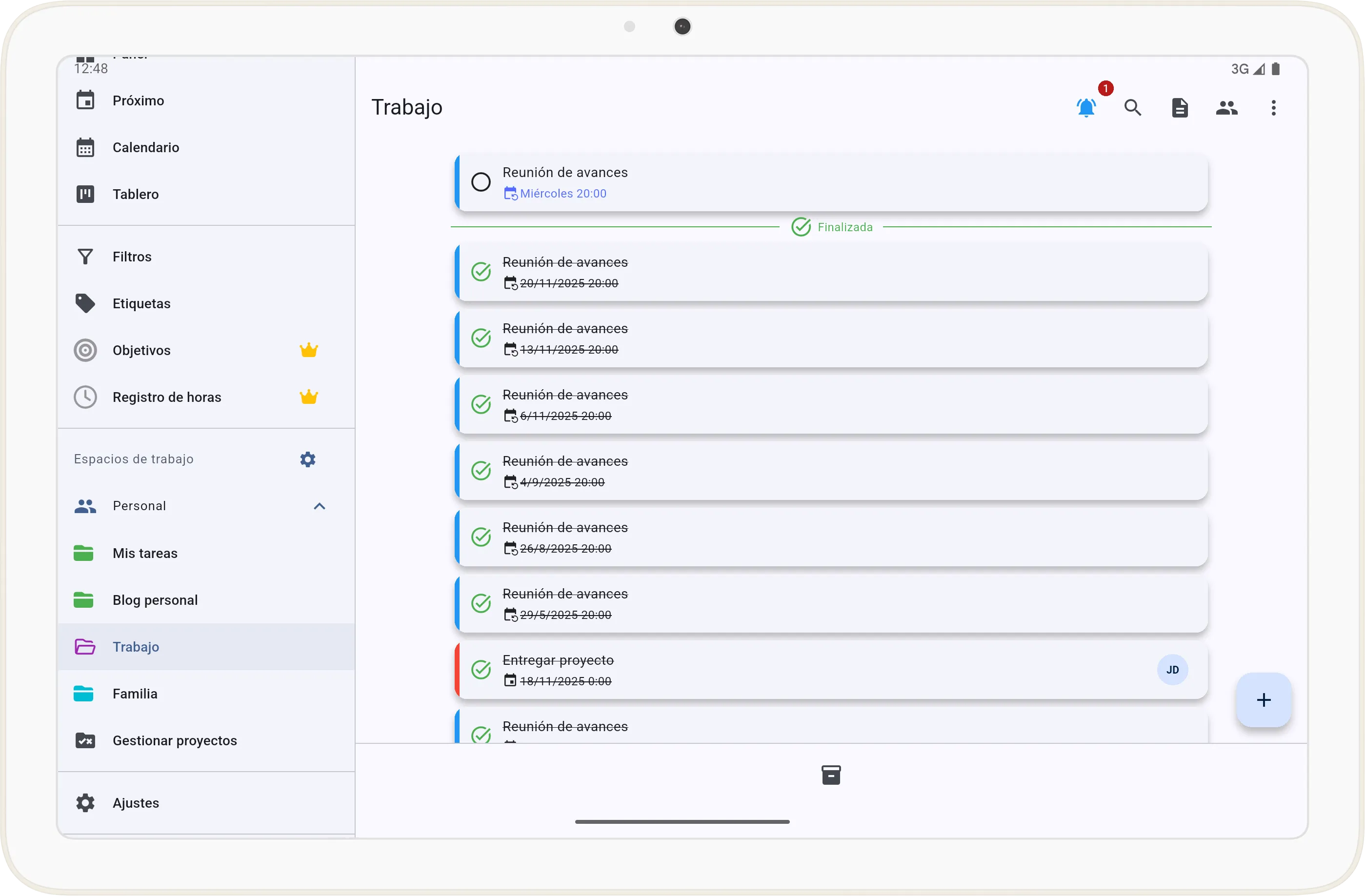Open Registro de horas
The height and width of the screenshot is (896, 1365).
tap(166, 396)
